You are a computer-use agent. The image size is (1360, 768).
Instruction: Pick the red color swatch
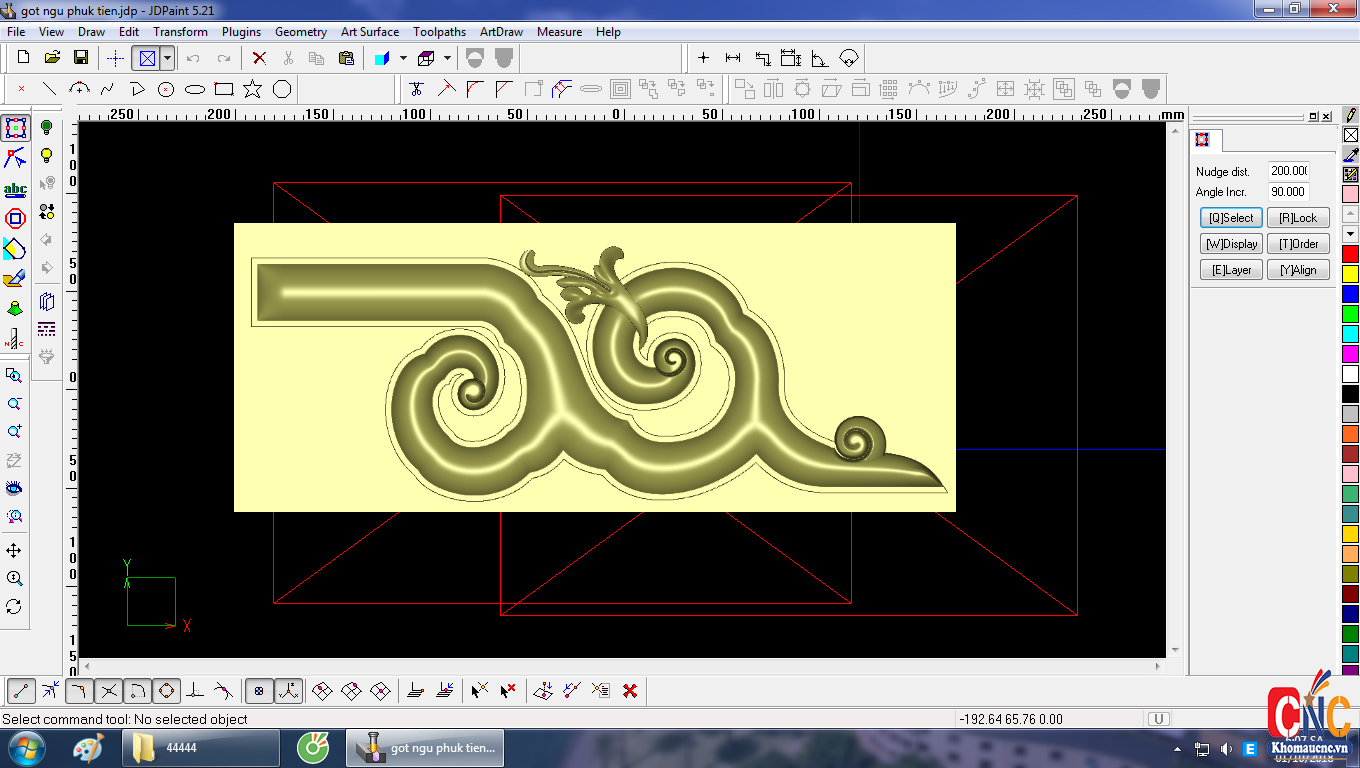click(x=1350, y=254)
